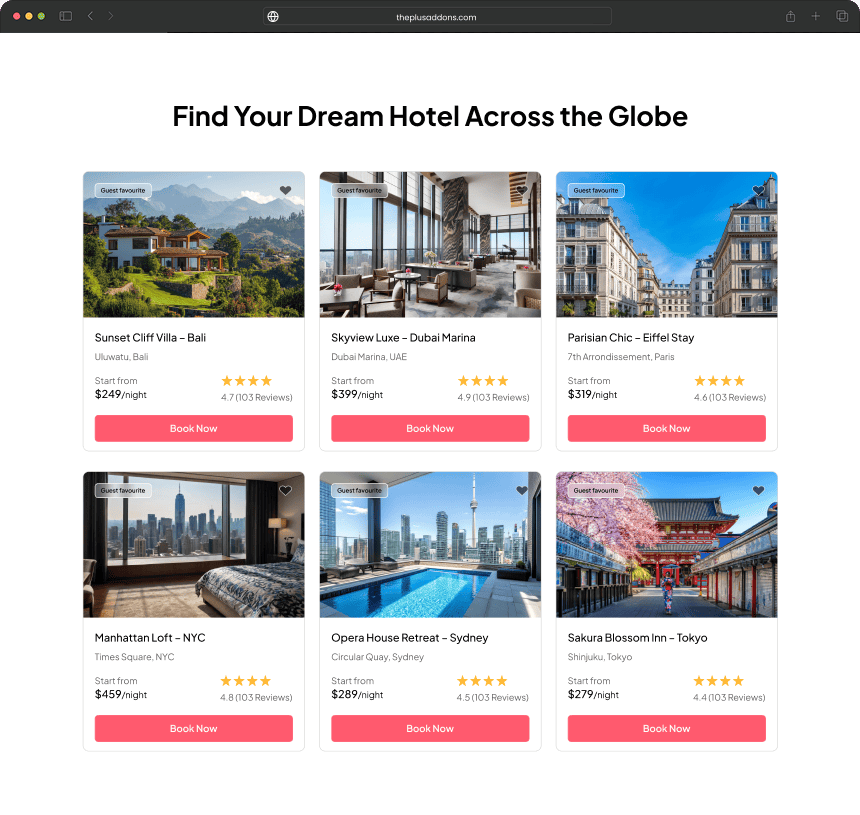The height and width of the screenshot is (815, 860).
Task: Click the globe icon in address bar
Action: tap(273, 16)
